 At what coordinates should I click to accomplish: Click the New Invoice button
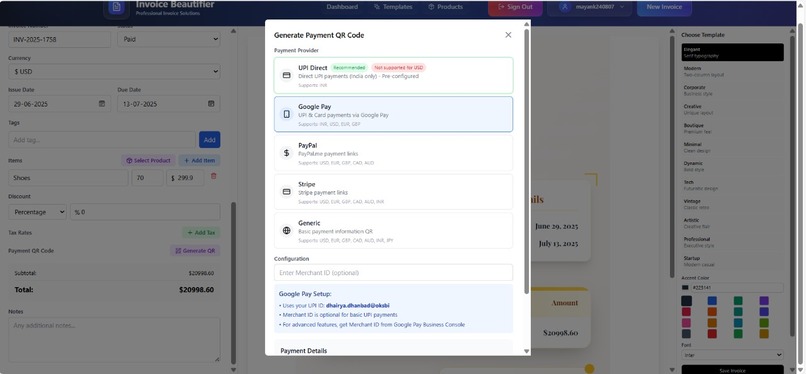[664, 7]
